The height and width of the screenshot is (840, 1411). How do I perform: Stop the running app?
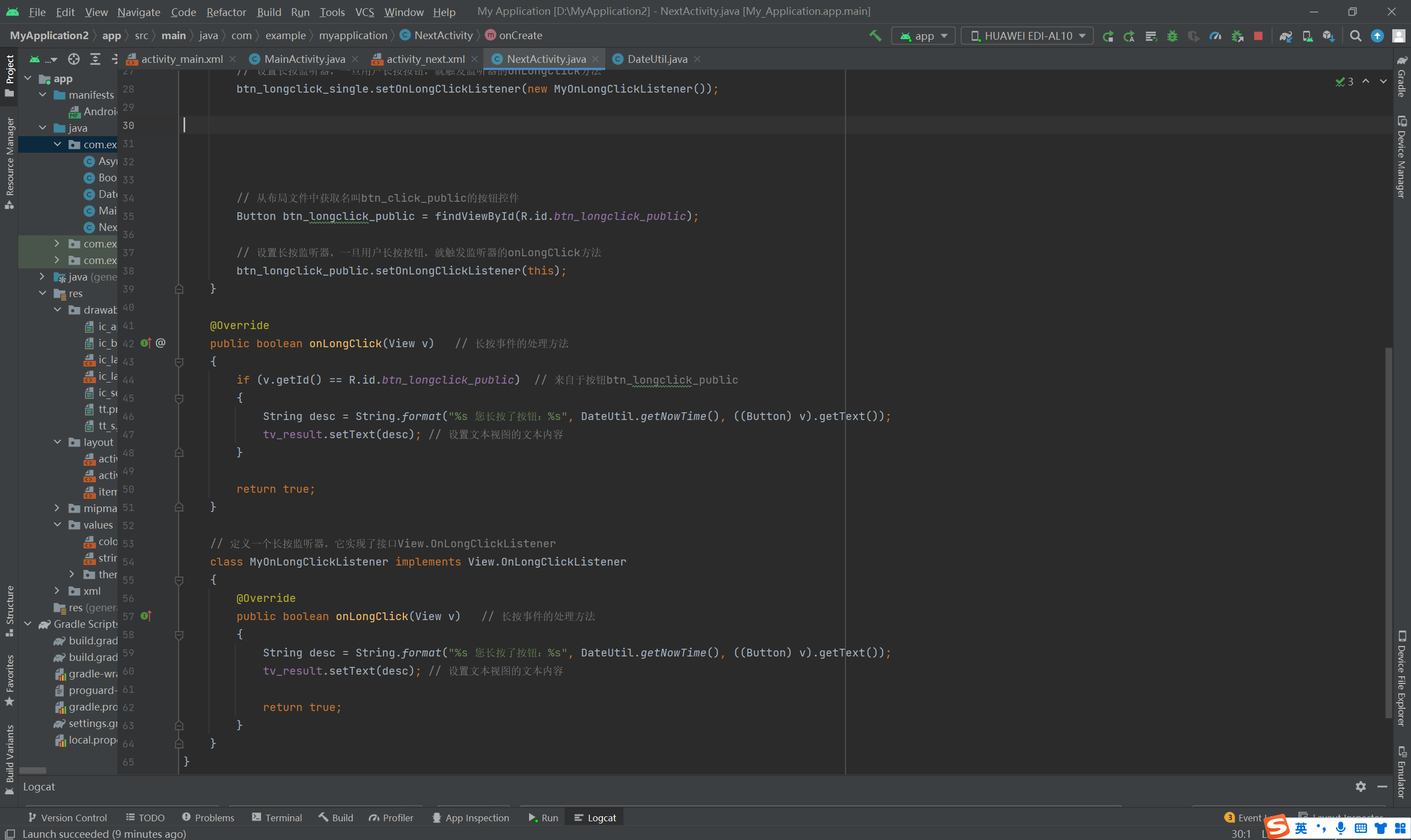point(1258,36)
